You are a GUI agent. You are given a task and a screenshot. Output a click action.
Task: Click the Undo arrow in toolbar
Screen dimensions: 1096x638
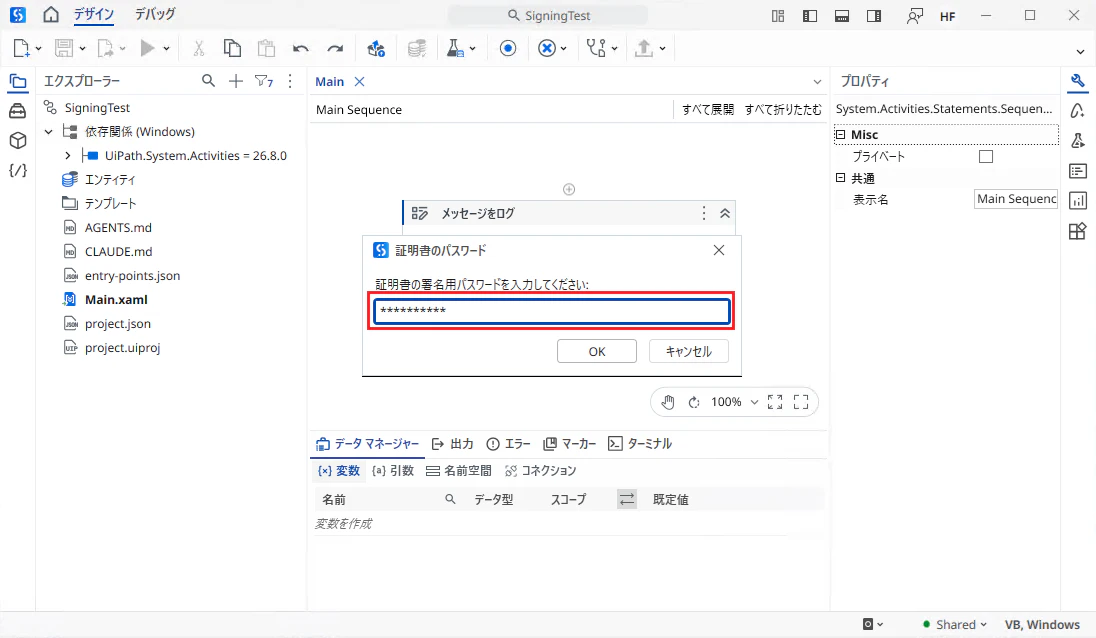[x=301, y=48]
